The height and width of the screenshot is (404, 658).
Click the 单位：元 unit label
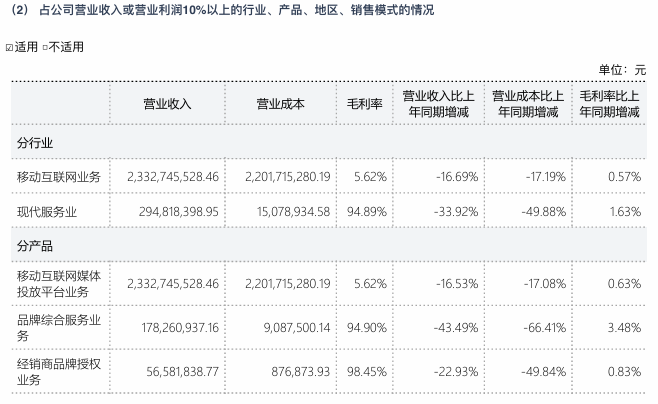[621, 69]
